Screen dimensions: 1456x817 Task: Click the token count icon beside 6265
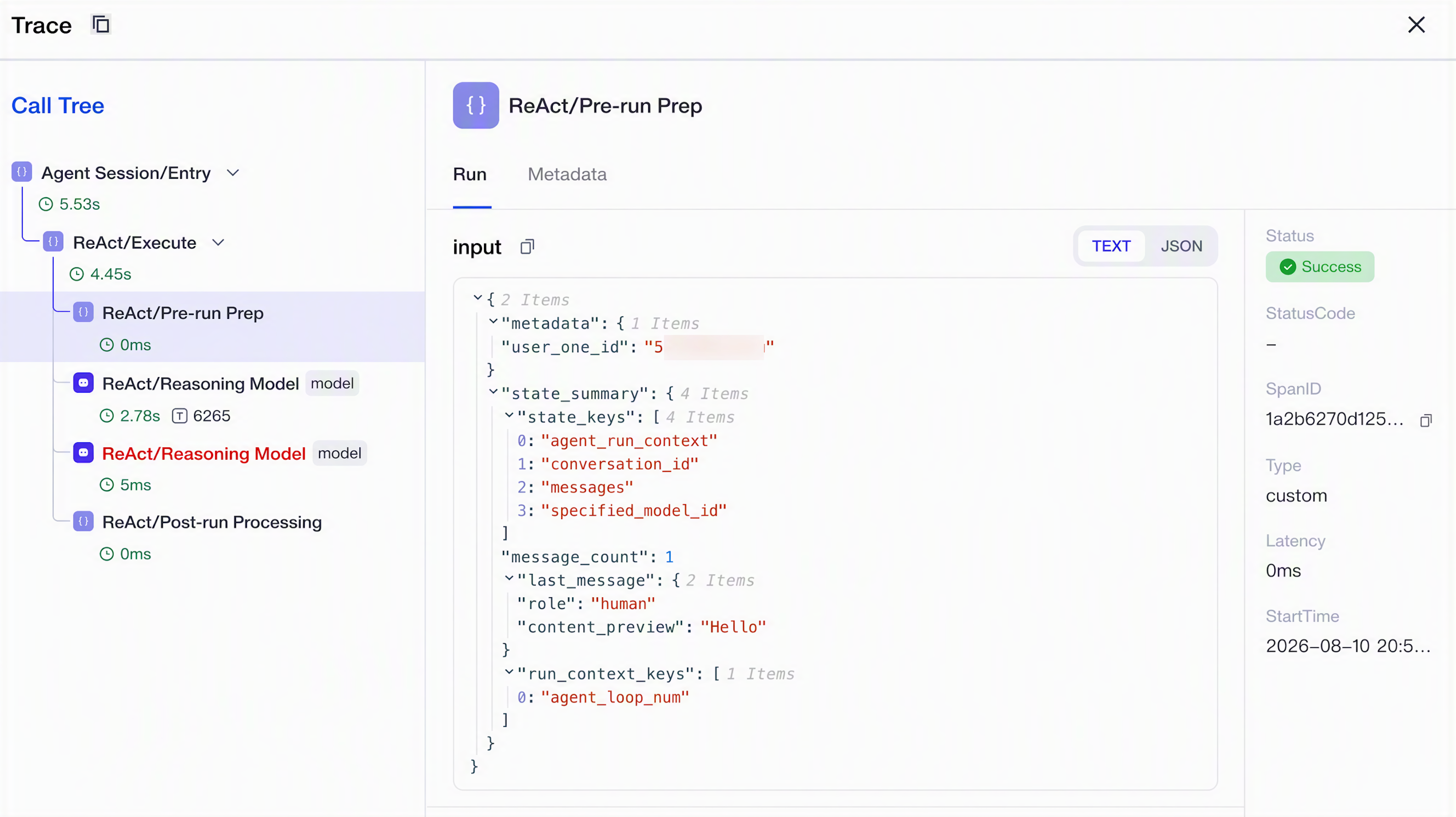point(180,416)
